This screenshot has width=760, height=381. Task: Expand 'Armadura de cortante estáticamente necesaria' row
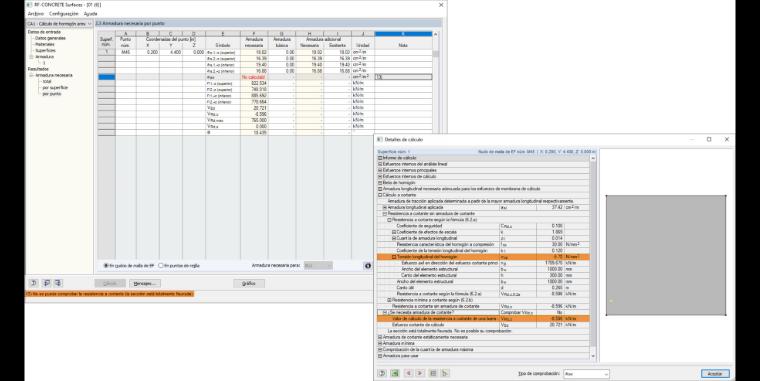tap(380, 337)
